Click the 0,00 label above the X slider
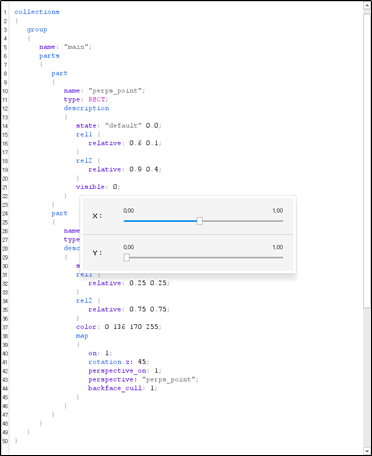This screenshot has width=372, height=456. 129,211
